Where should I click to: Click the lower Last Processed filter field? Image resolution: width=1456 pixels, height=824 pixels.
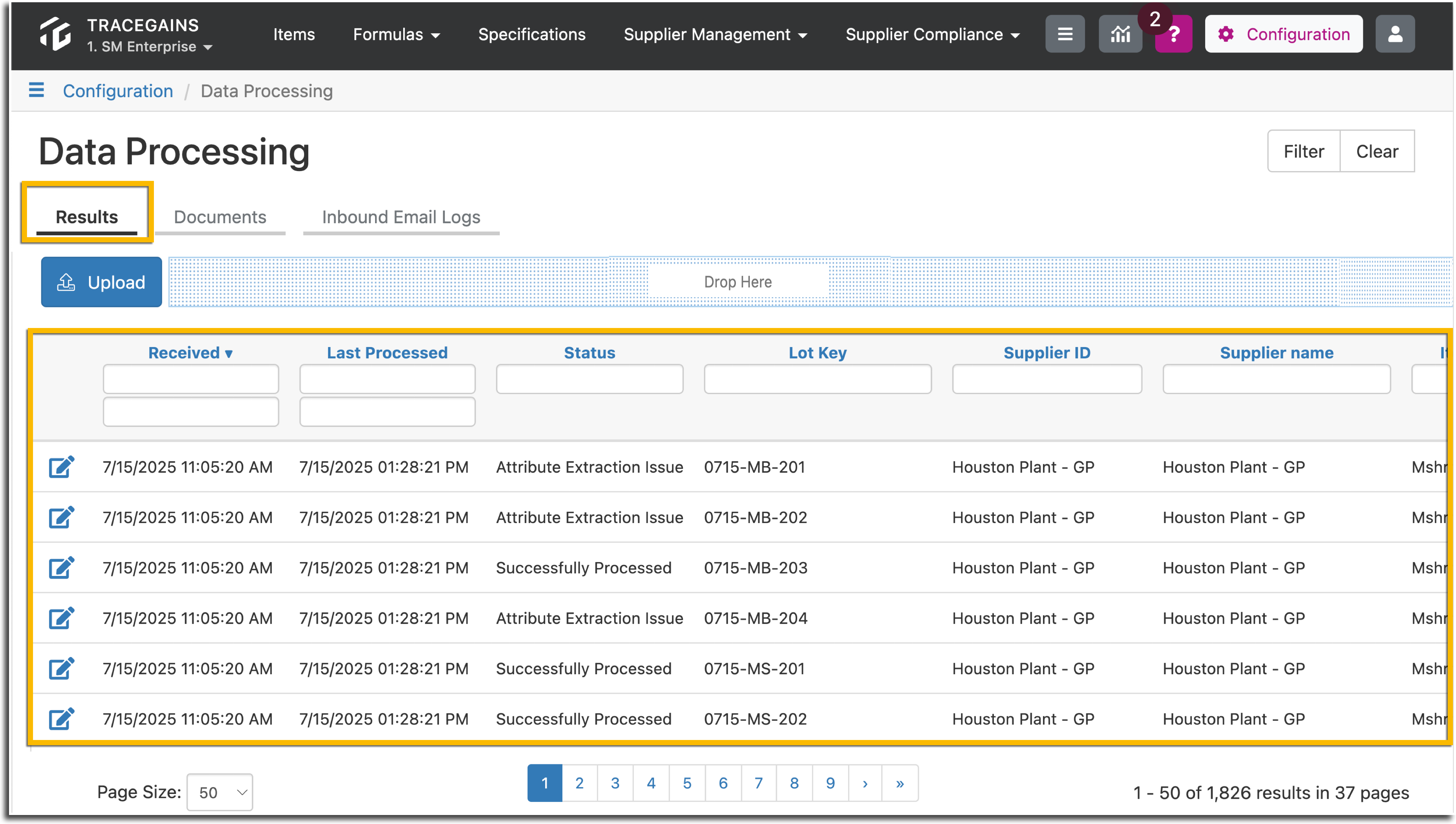[x=387, y=411]
